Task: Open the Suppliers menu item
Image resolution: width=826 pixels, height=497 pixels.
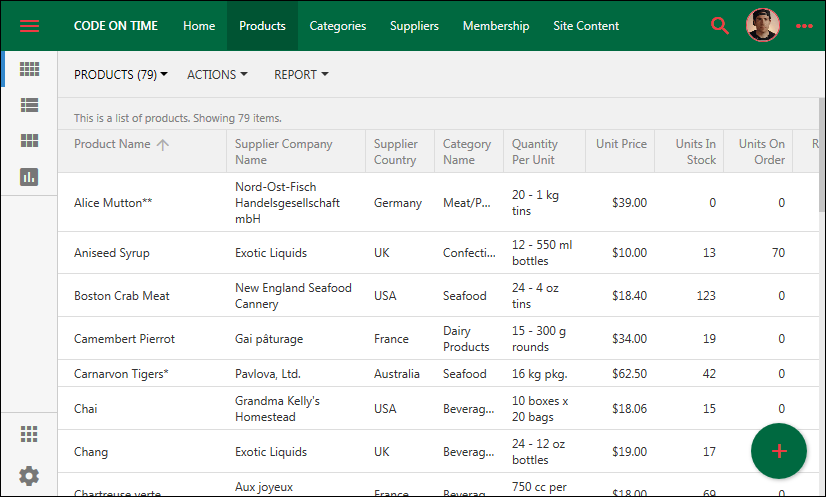Action: click(x=414, y=26)
